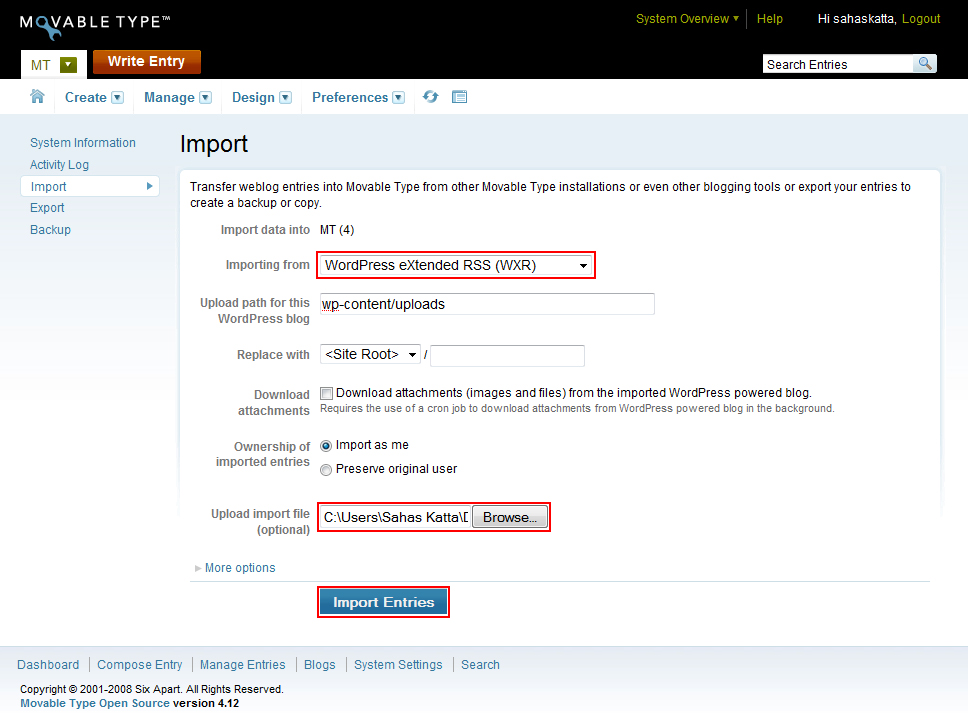Click the Movable Type logo
Image resolution: width=968 pixels, height=728 pixels.
click(x=95, y=25)
